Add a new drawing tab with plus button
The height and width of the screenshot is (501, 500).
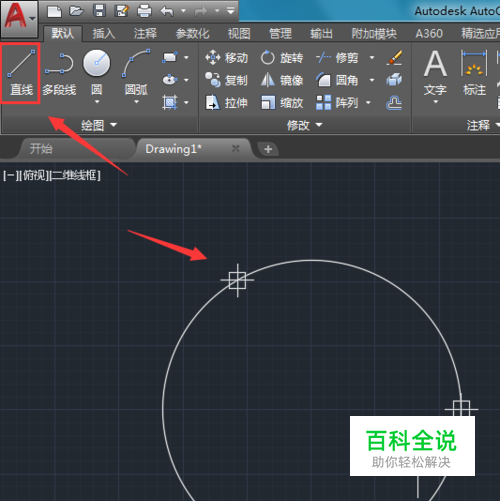pyautogui.click(x=268, y=149)
